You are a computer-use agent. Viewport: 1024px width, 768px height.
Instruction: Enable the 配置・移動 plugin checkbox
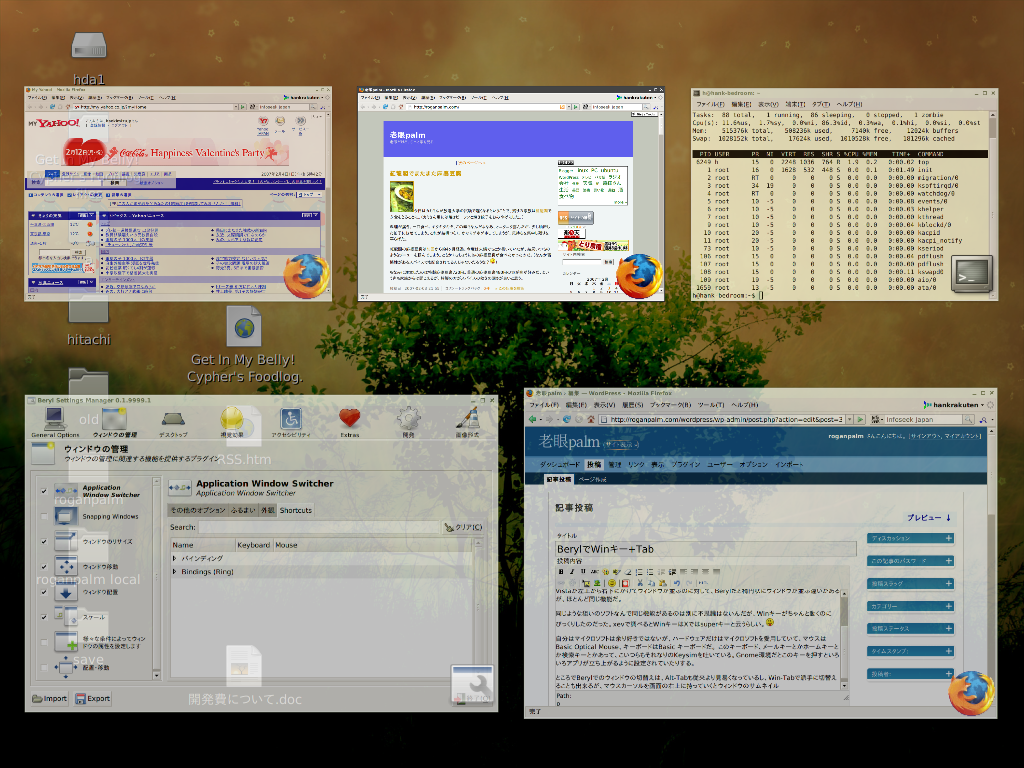[x=44, y=667]
